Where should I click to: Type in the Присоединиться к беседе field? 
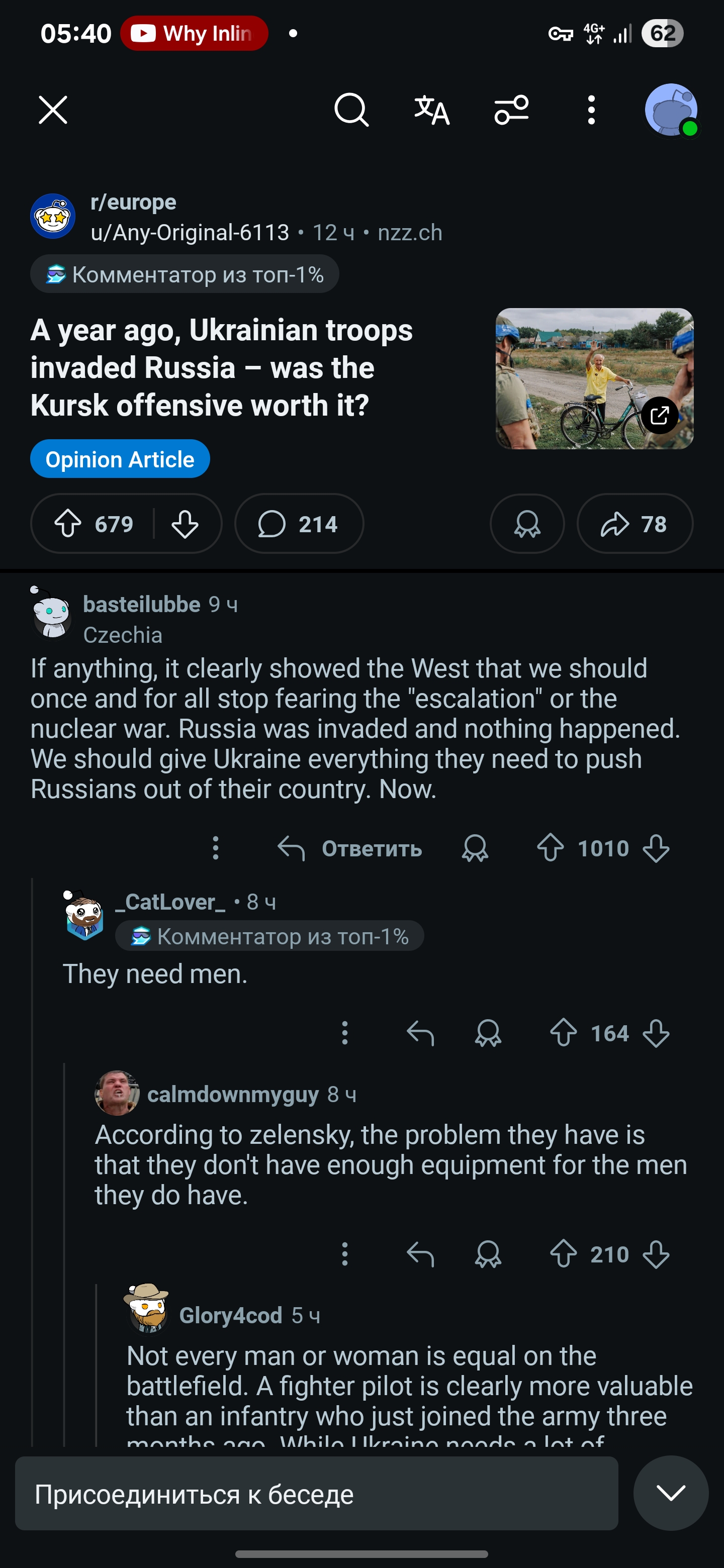coord(317,1494)
